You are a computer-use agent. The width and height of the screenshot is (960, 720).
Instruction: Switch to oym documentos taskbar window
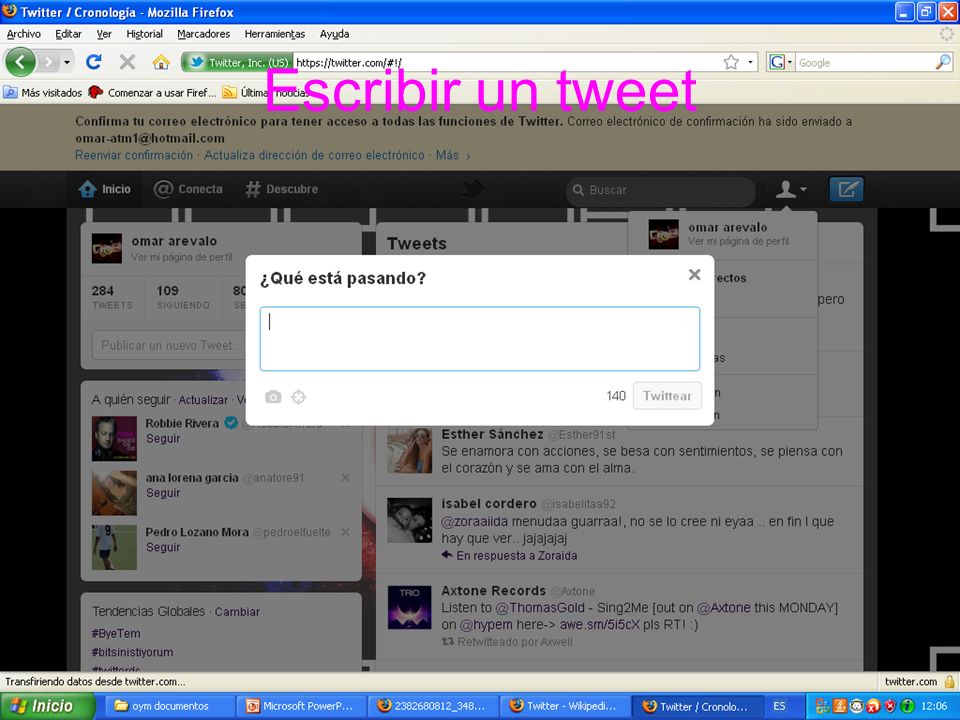[170, 706]
